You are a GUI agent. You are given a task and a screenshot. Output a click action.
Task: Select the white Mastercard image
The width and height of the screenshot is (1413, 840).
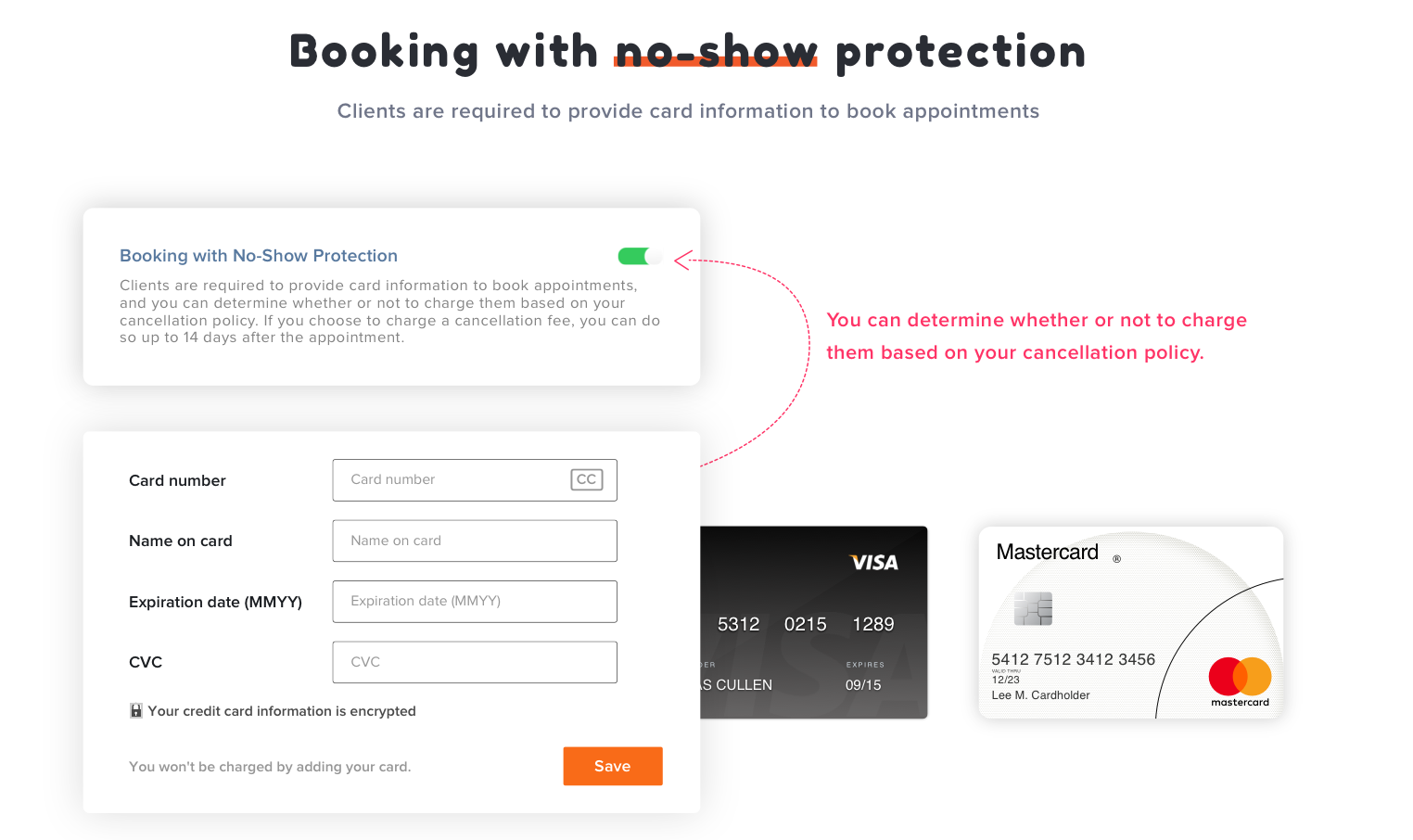pos(1131,622)
